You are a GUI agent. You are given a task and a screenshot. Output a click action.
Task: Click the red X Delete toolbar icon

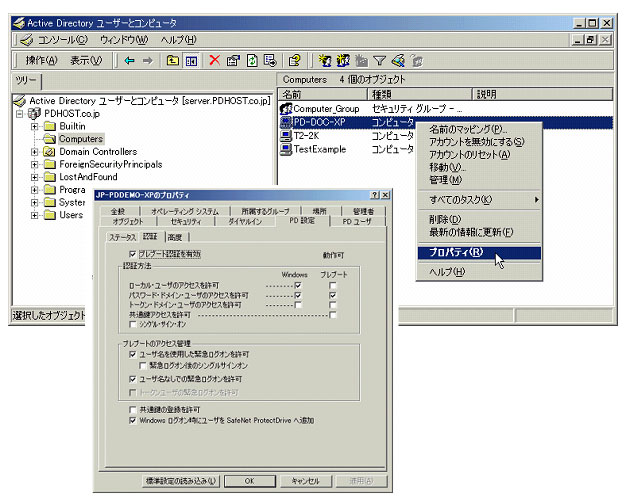pos(214,61)
